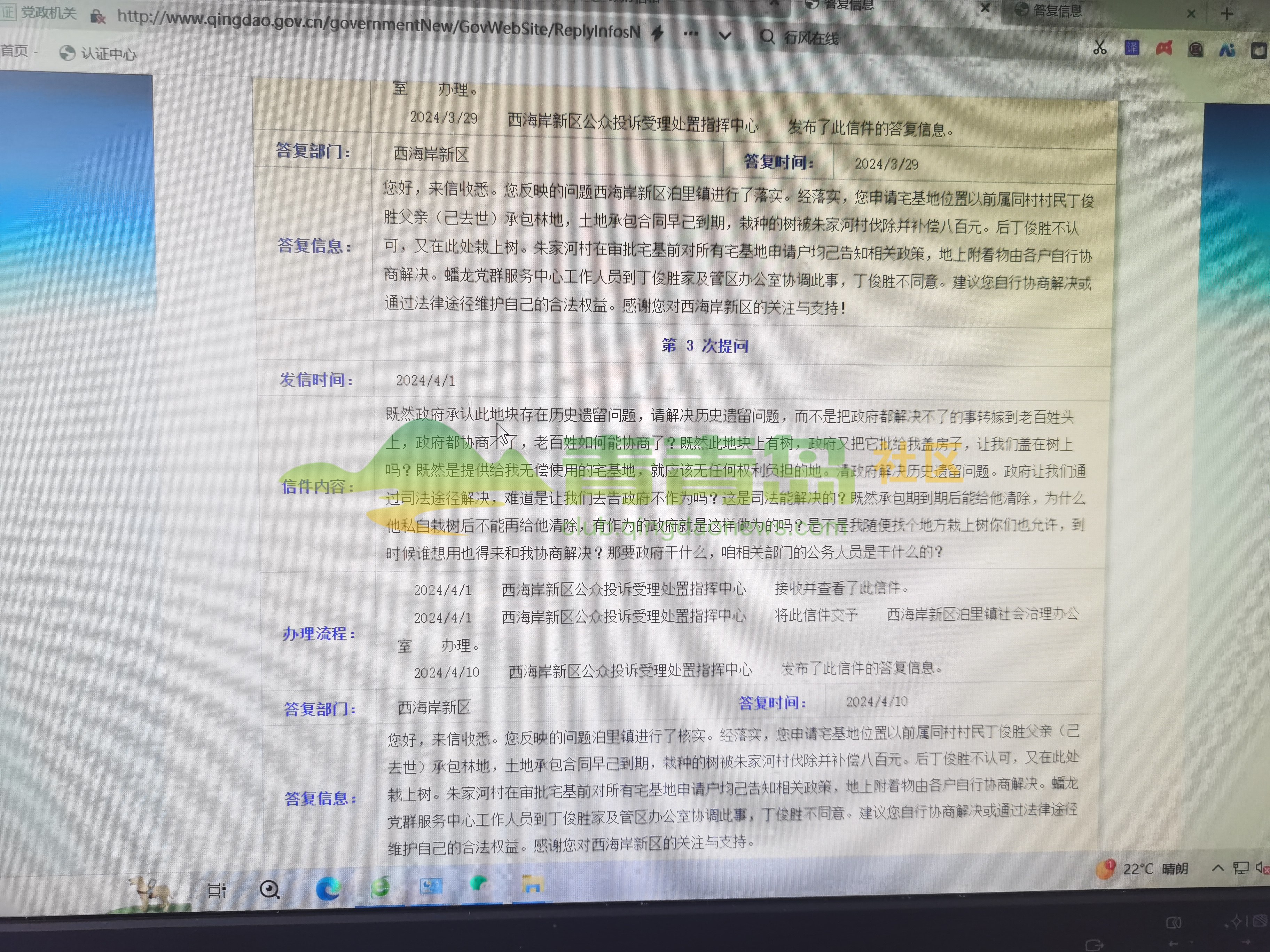Viewport: 1270px width, 952px height.
Task: Click the 答复时间 value 2024/4/10
Action: coord(877,701)
